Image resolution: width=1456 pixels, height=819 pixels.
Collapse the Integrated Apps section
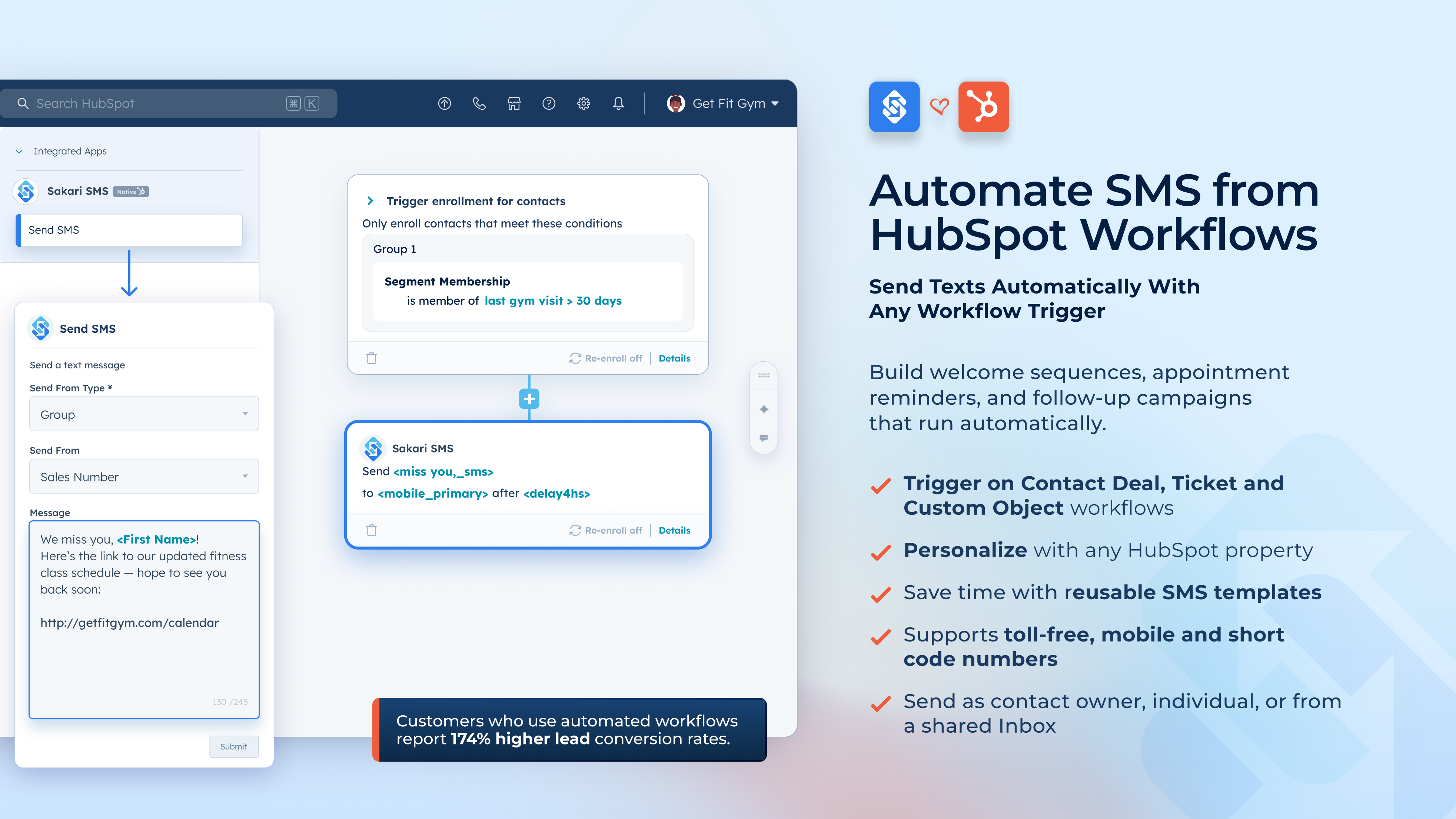(x=19, y=151)
